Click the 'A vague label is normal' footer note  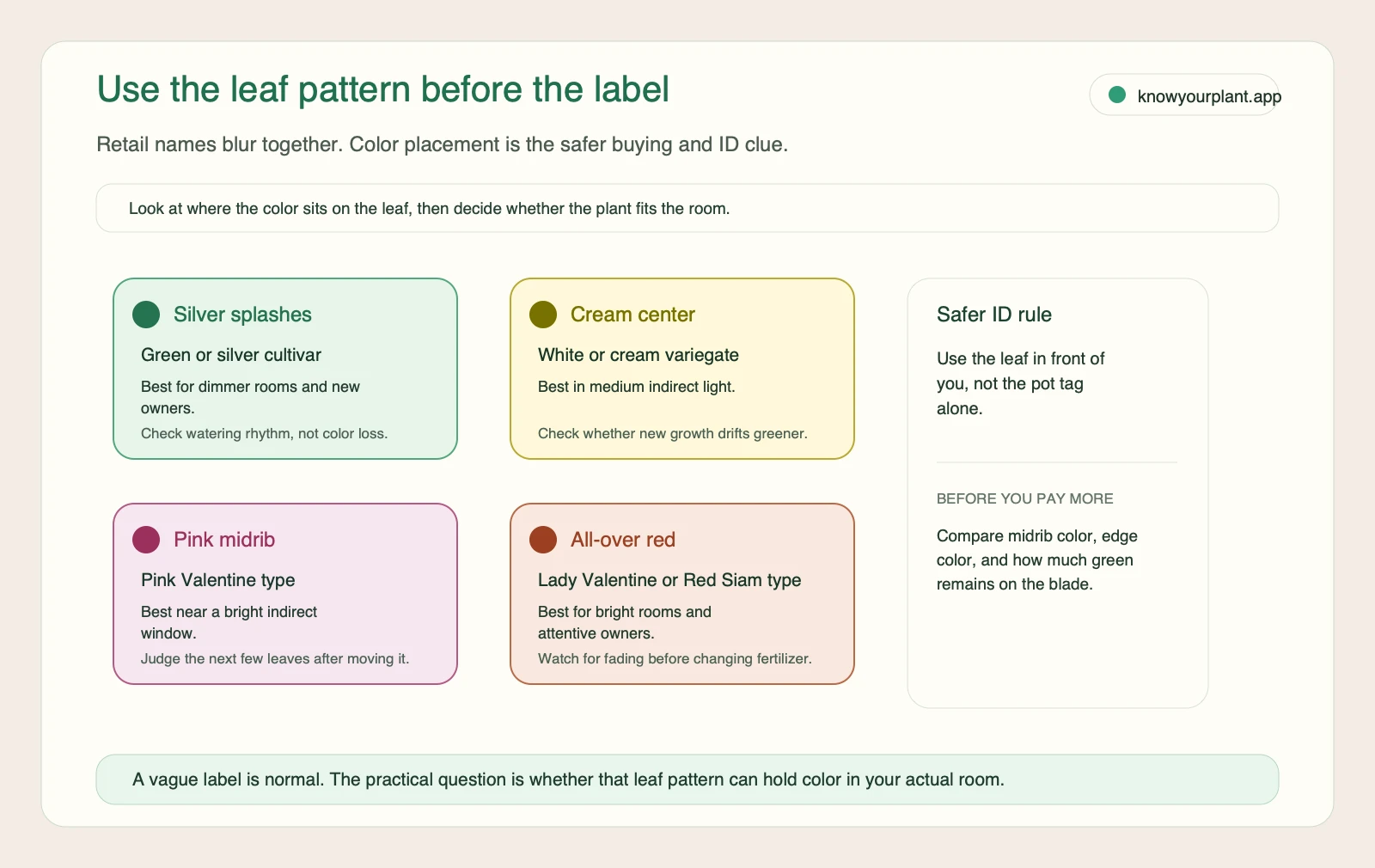click(x=687, y=779)
